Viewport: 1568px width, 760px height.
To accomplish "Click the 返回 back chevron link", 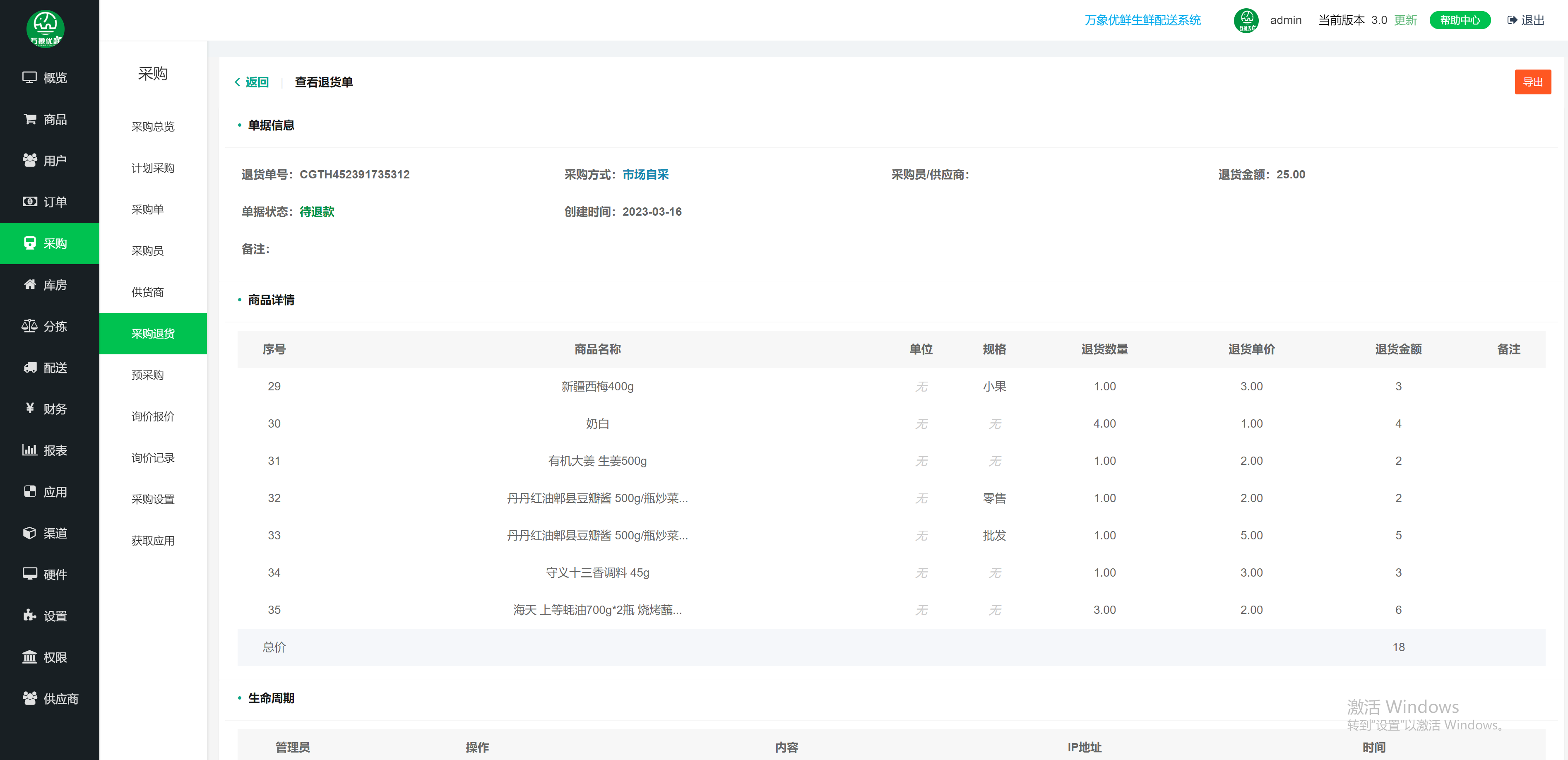I will [x=251, y=82].
